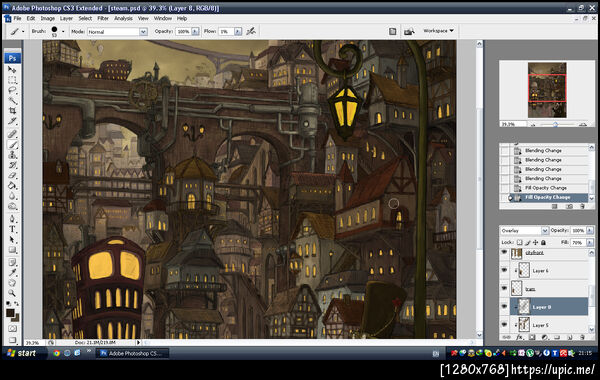Click the Navigator zoom slider
Screen dimensions: 600x380
click(x=555, y=124)
